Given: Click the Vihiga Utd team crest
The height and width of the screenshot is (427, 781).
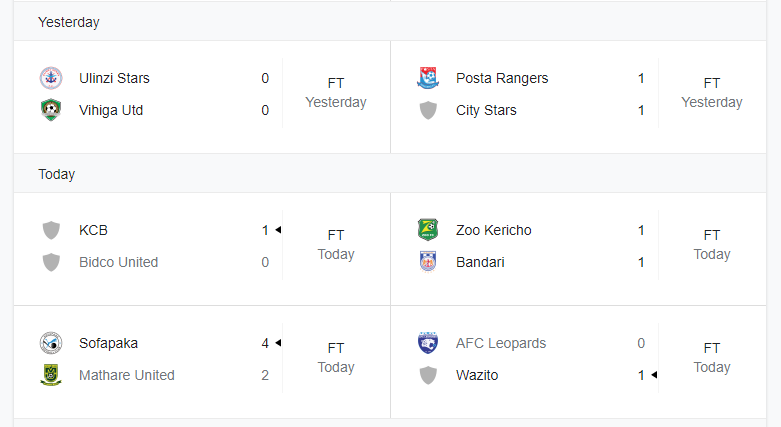Looking at the screenshot, I should 51,110.
